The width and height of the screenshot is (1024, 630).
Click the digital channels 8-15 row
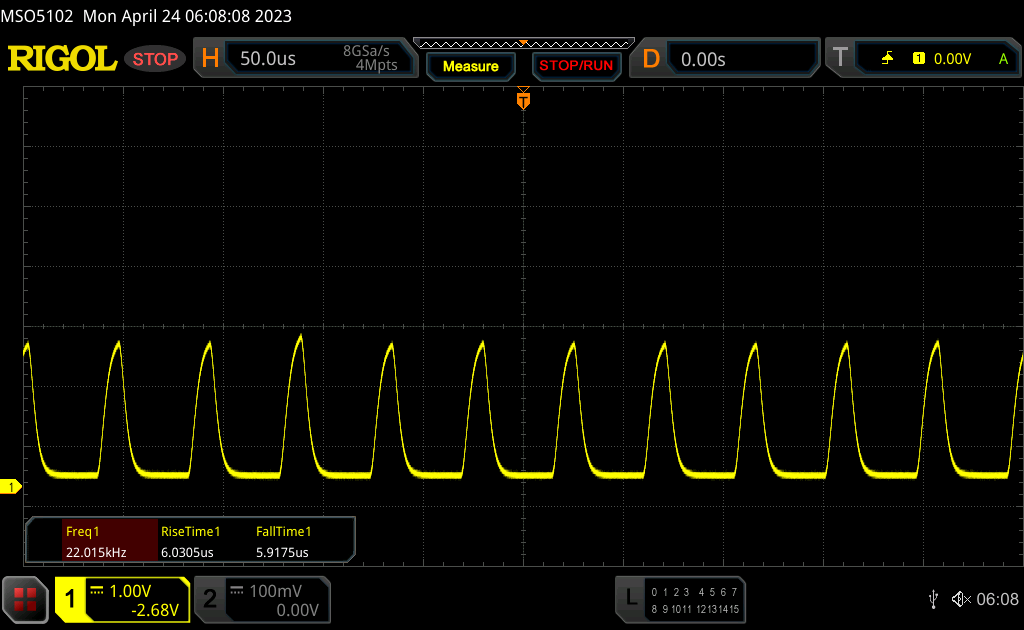[694, 609]
